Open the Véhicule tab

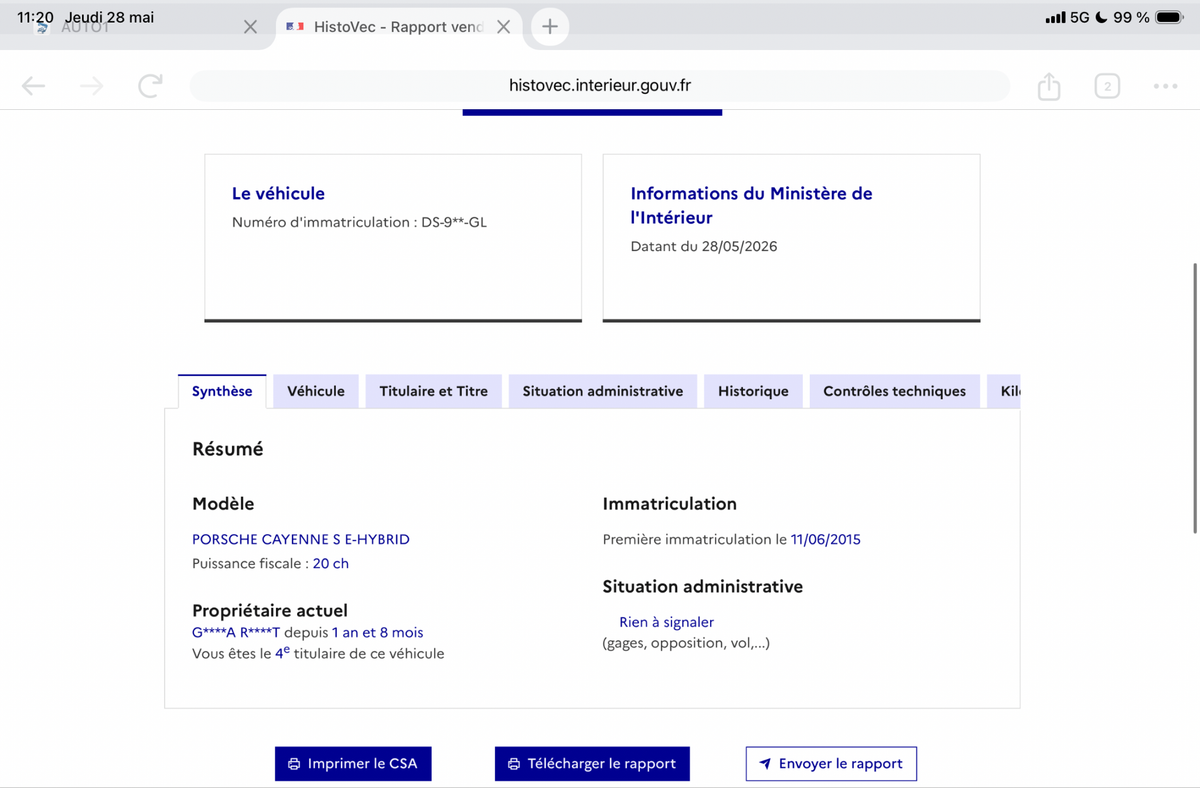(x=316, y=391)
